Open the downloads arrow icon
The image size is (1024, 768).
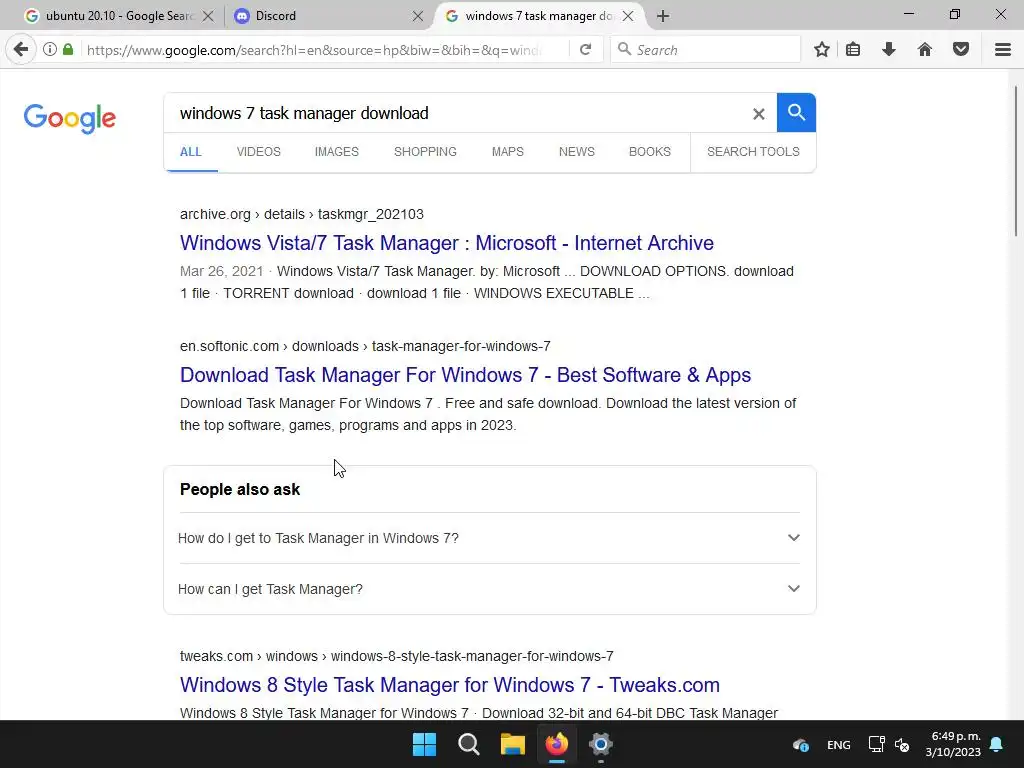889,50
